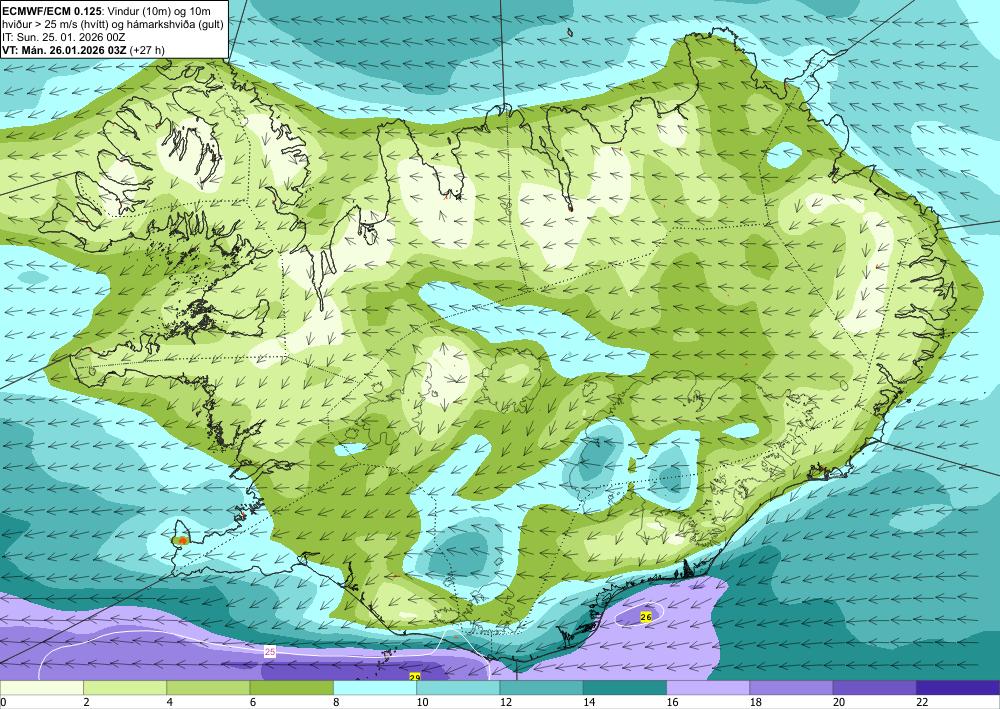Select the 16–18 m/s lavender legend swatch
This screenshot has width=1000, height=709.
coord(708,688)
